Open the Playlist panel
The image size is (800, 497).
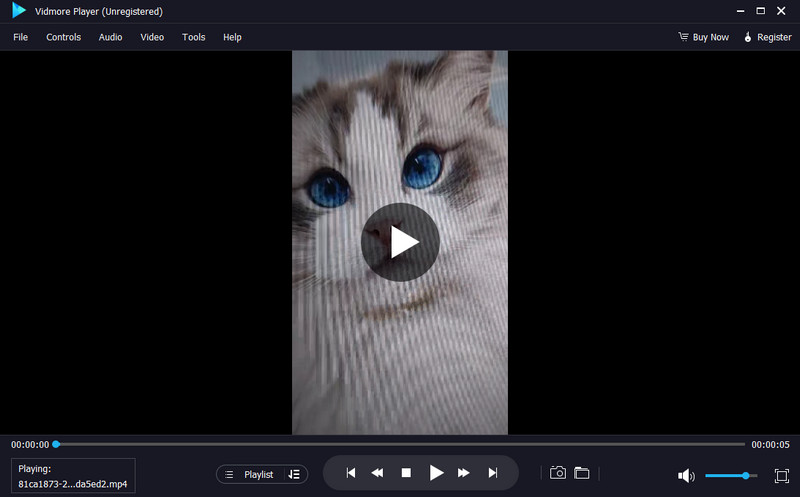(250, 474)
